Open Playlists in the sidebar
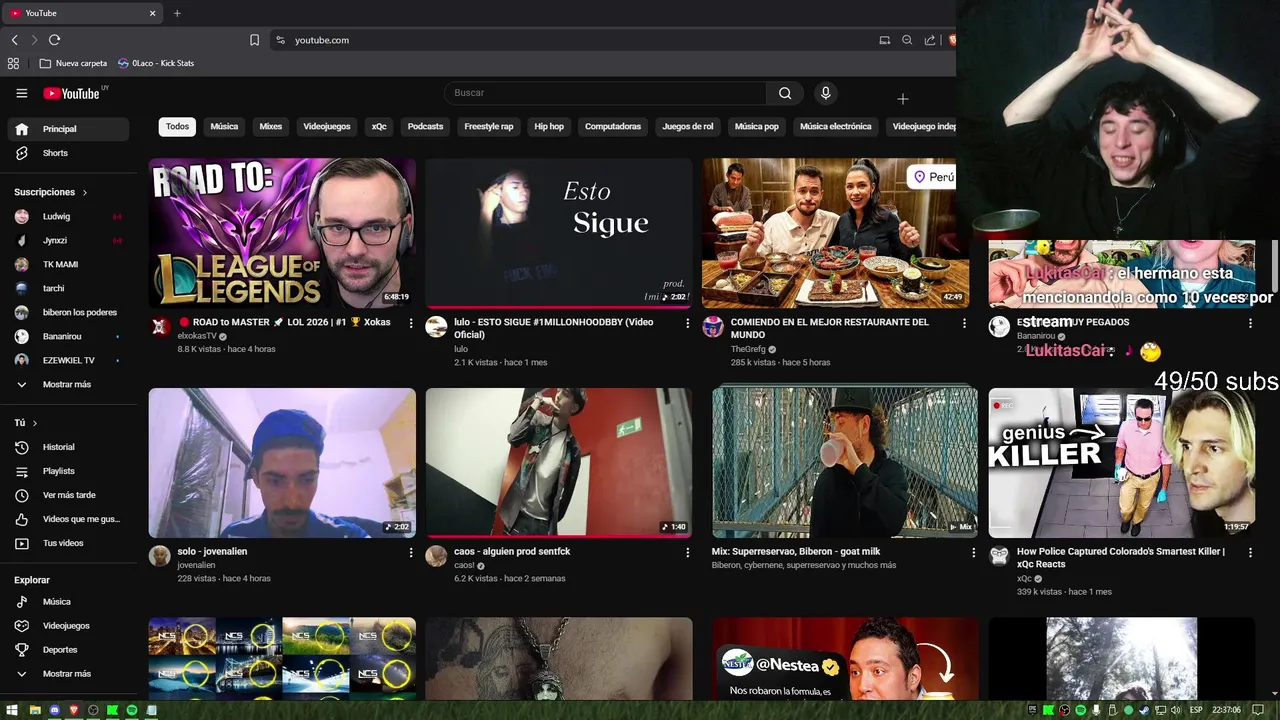This screenshot has height=720, width=1280. tap(68, 471)
